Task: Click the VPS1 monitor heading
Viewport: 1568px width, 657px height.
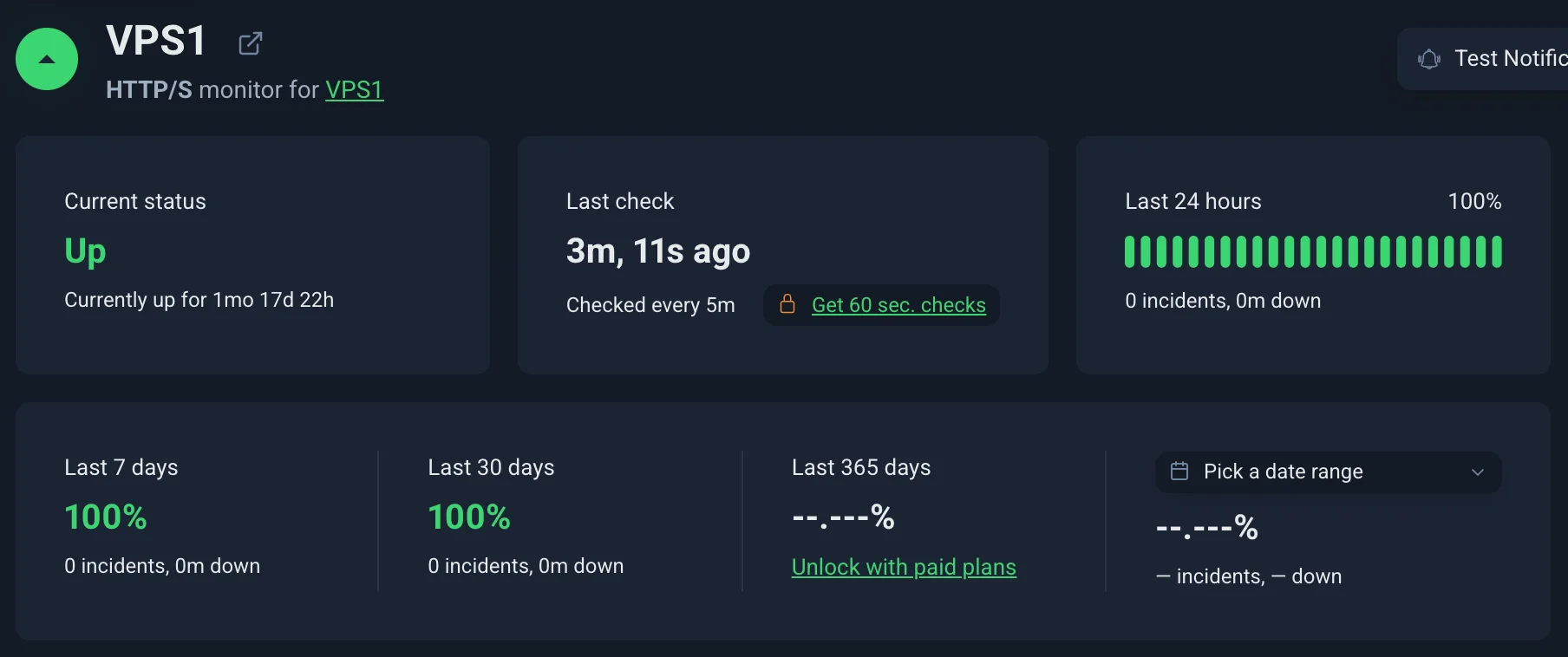Action: tap(156, 41)
